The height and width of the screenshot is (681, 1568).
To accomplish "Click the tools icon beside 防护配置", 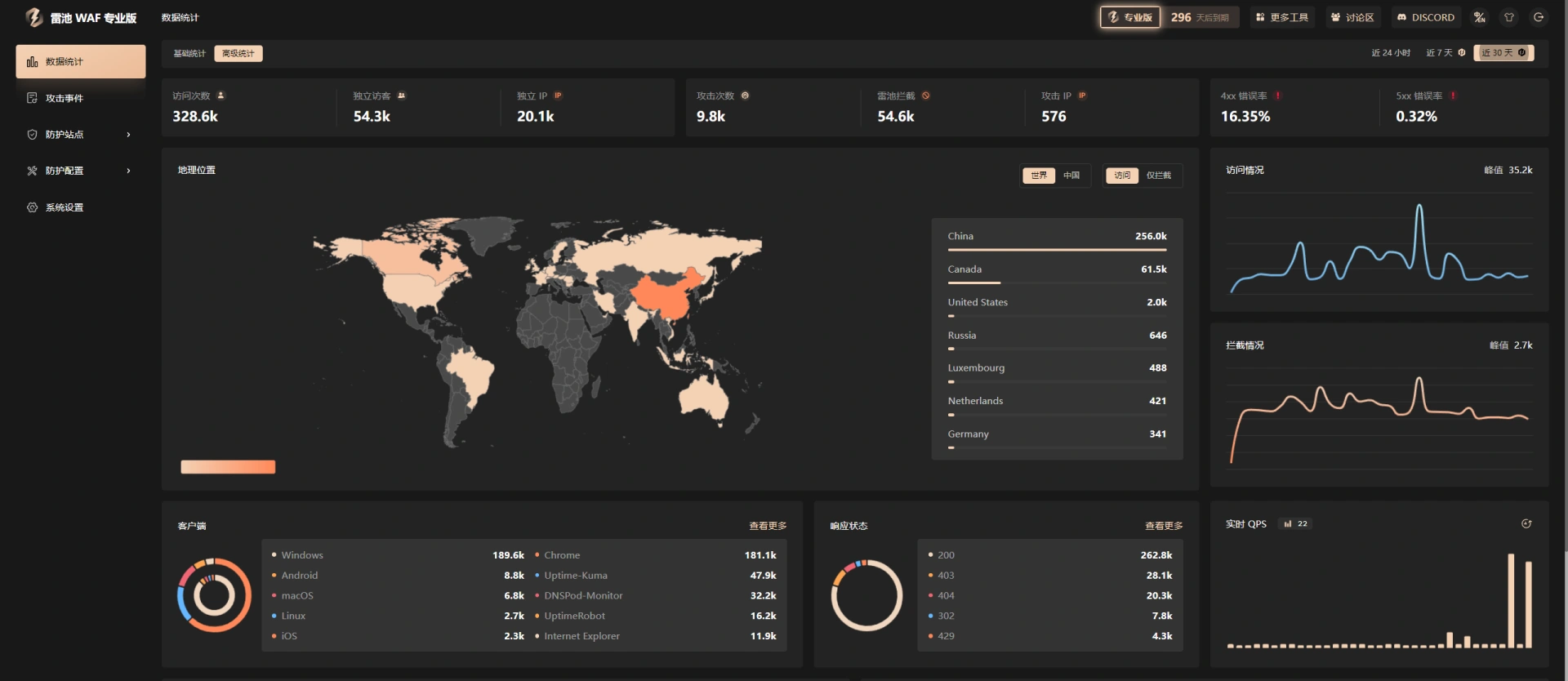I will [32, 171].
